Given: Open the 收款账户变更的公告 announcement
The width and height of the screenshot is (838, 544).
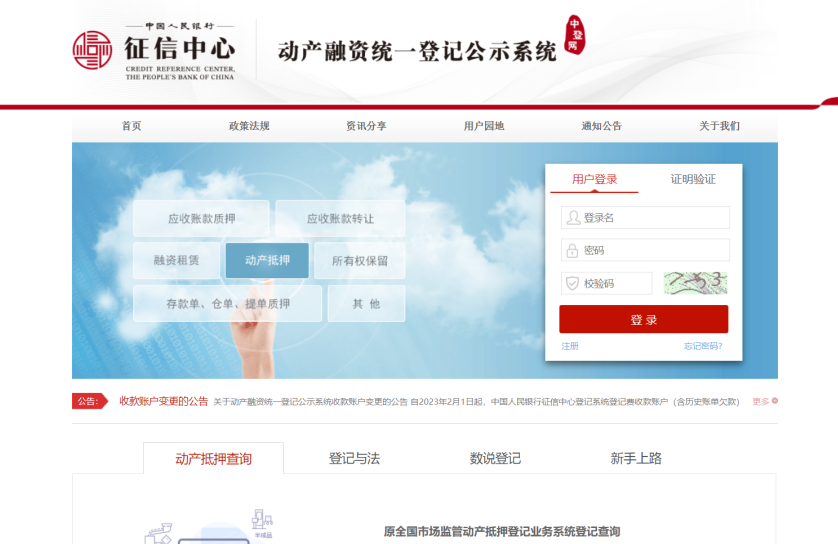Looking at the screenshot, I should coord(163,401).
